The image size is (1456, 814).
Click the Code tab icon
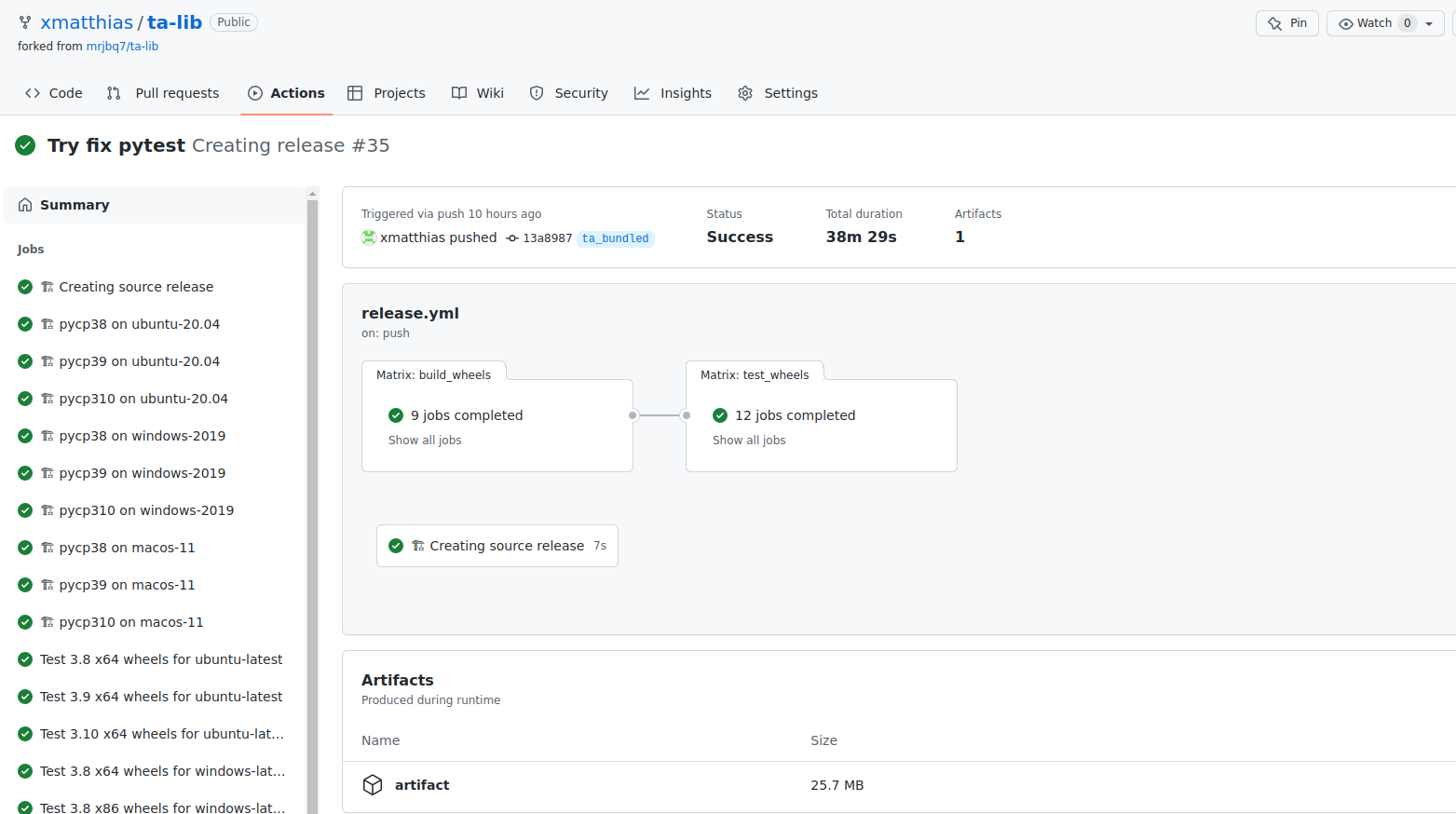click(33, 93)
